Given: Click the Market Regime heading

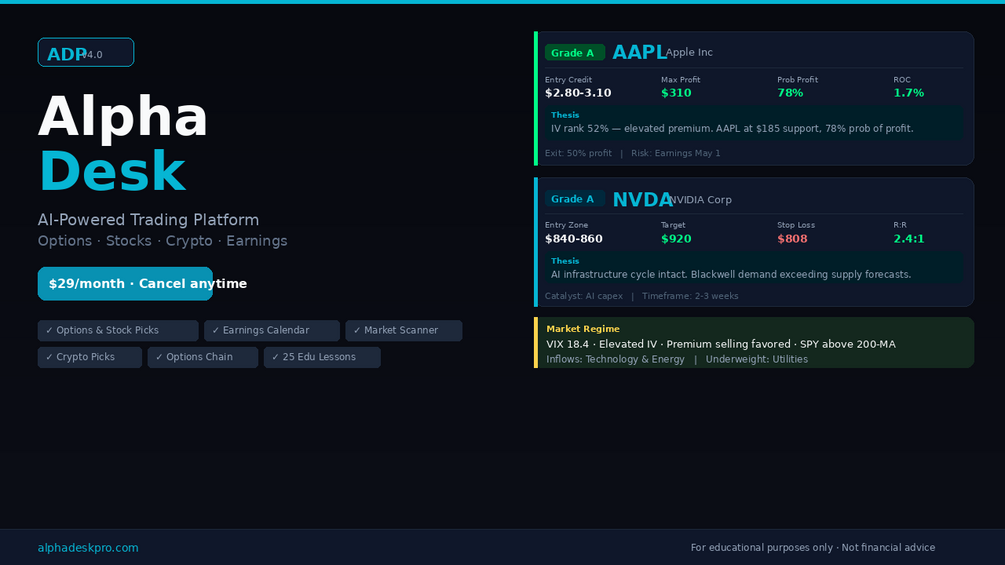Looking at the screenshot, I should (583, 329).
